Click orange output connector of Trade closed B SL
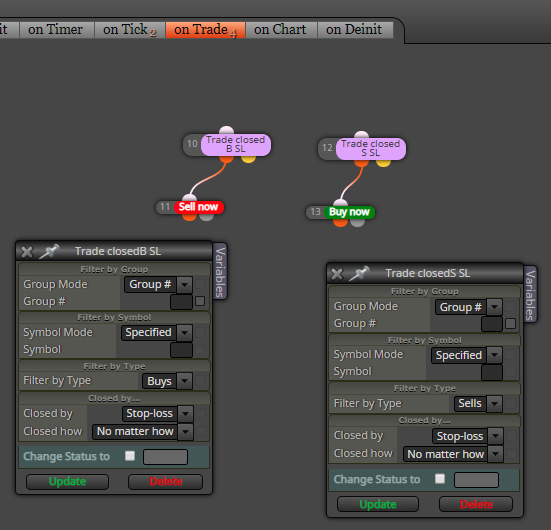Image resolution: width=551 pixels, height=530 pixels. pyautogui.click(x=226, y=159)
